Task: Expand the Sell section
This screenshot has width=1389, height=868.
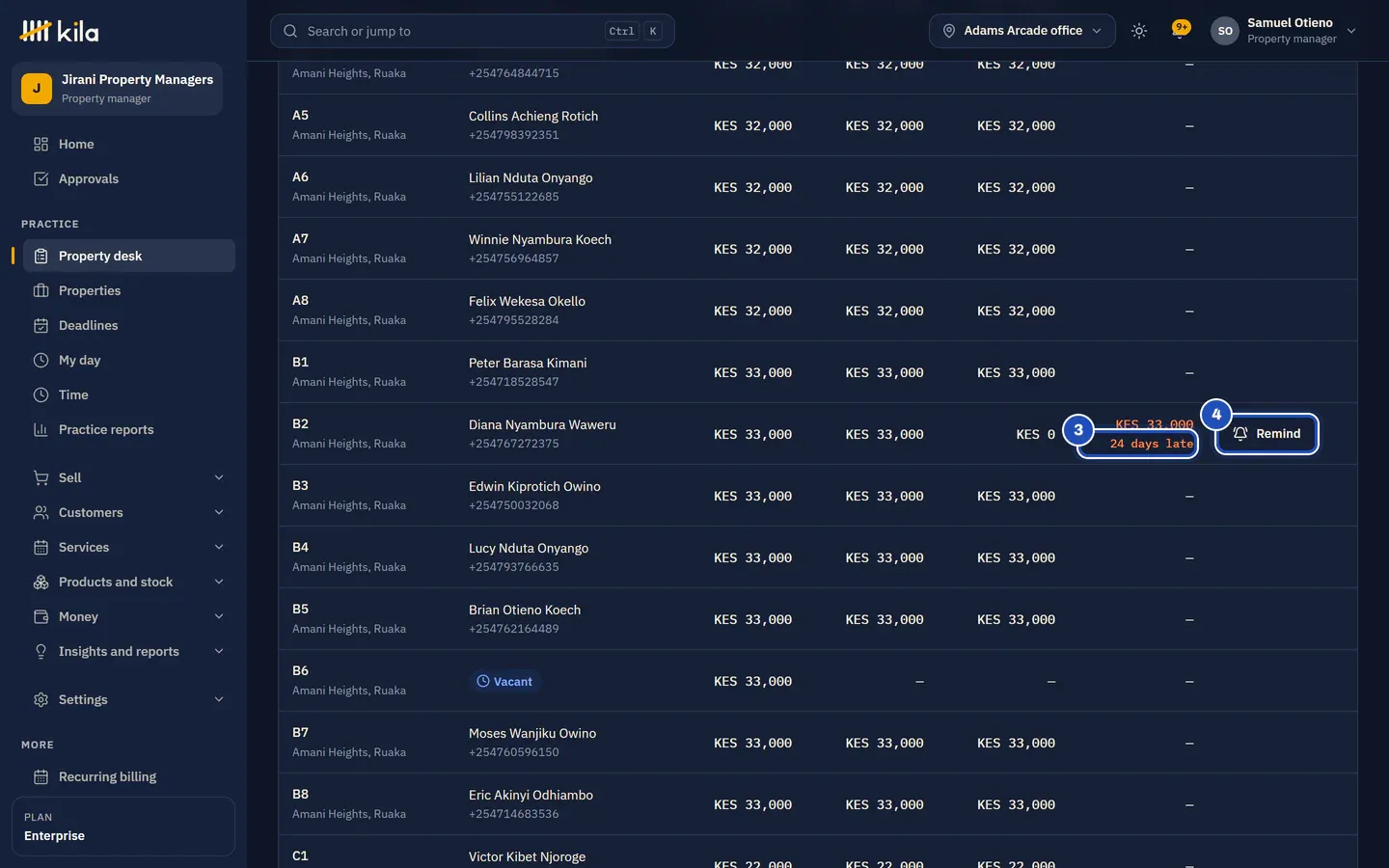Action: coord(129,477)
